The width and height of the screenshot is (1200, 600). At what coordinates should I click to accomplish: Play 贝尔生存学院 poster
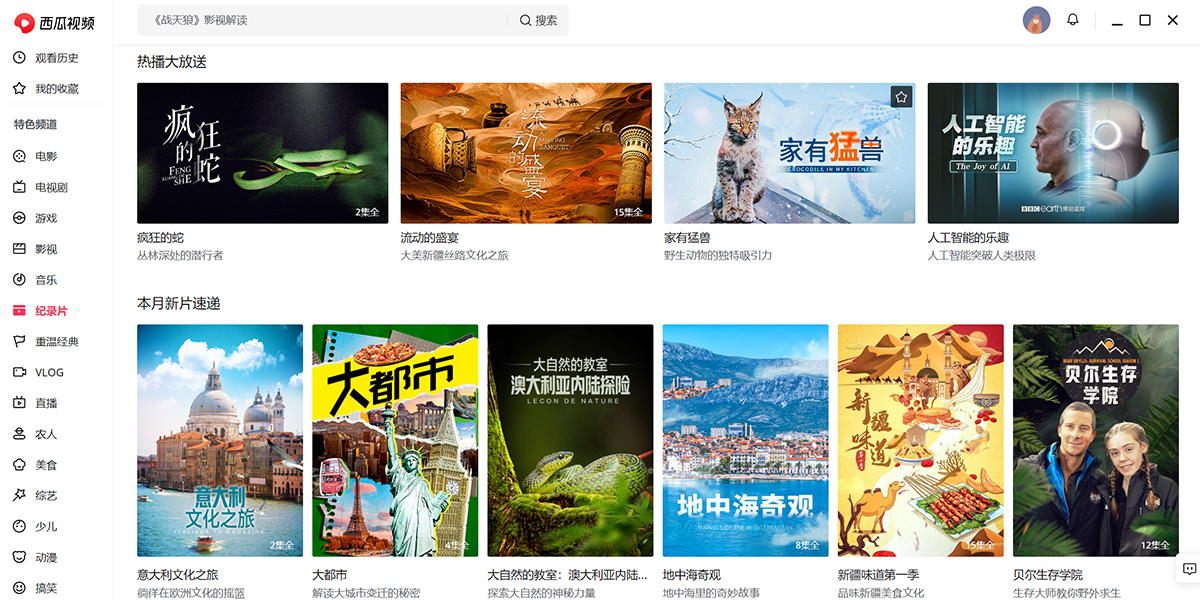(1095, 440)
